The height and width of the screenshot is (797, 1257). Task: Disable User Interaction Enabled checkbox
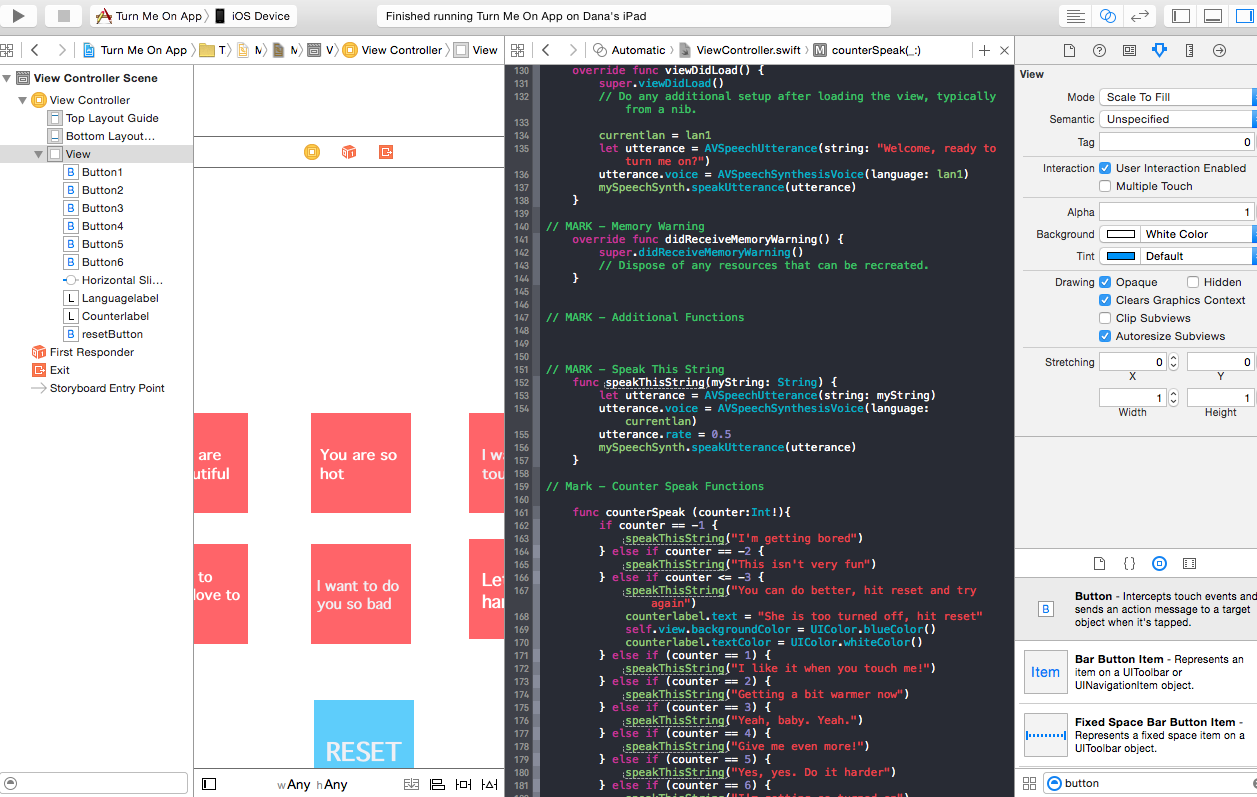click(x=1105, y=168)
